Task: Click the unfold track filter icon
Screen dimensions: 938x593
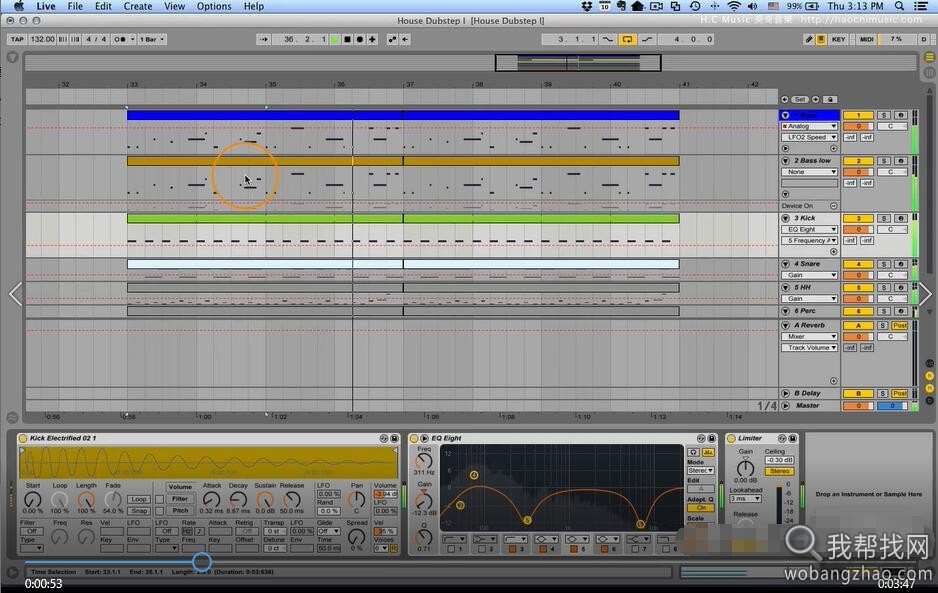Action: click(x=13, y=58)
